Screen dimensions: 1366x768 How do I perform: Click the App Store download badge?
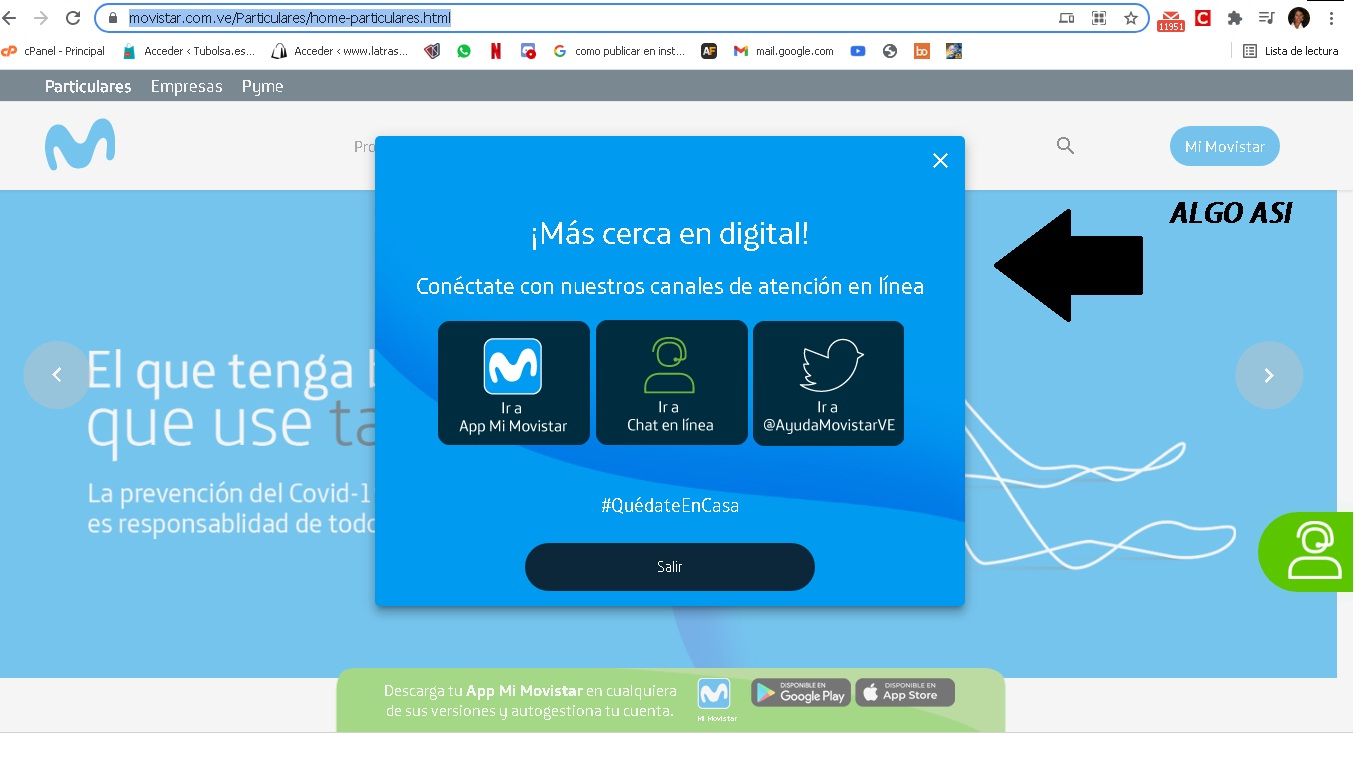(905, 692)
